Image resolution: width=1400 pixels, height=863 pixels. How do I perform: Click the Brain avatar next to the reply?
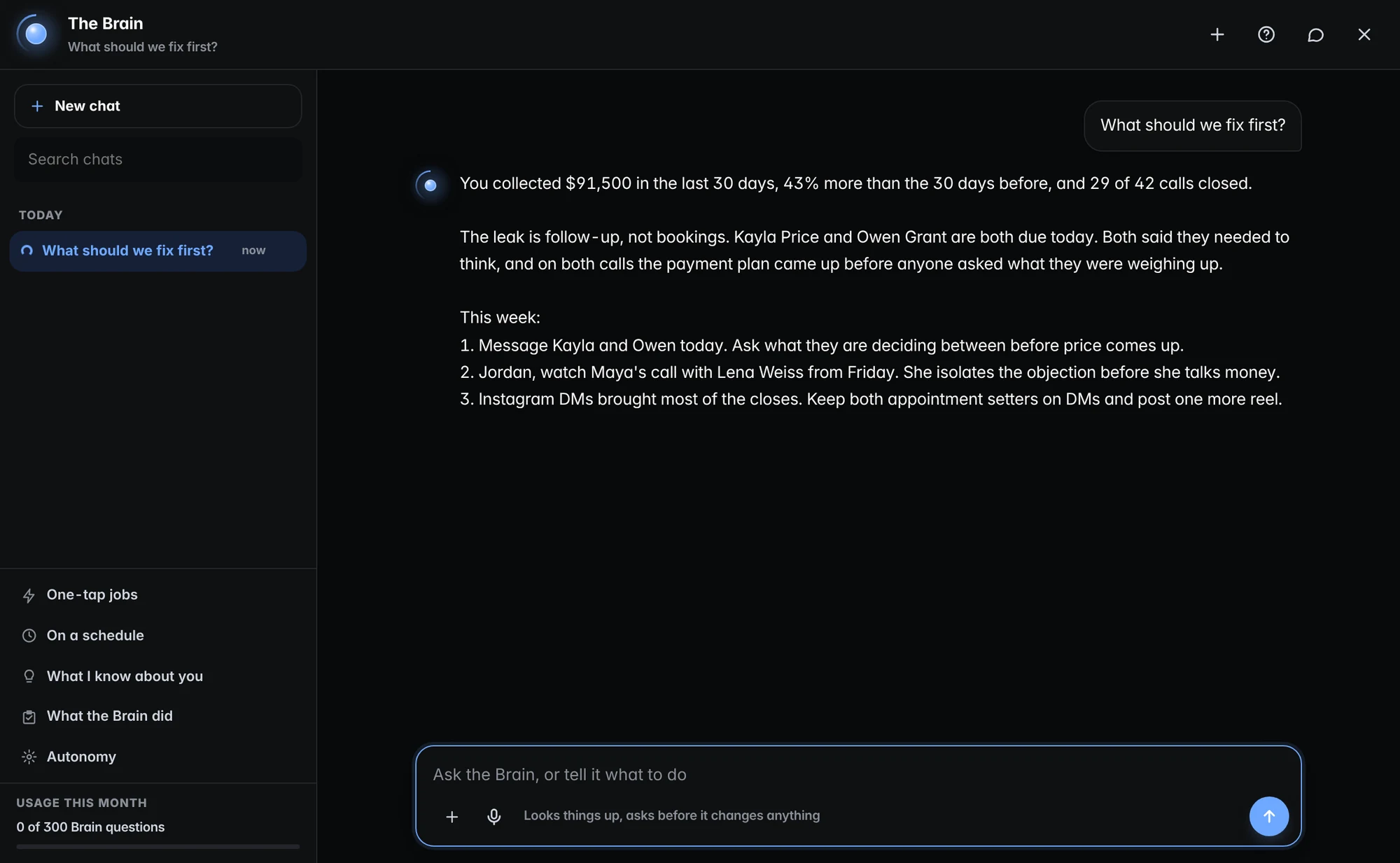430,185
